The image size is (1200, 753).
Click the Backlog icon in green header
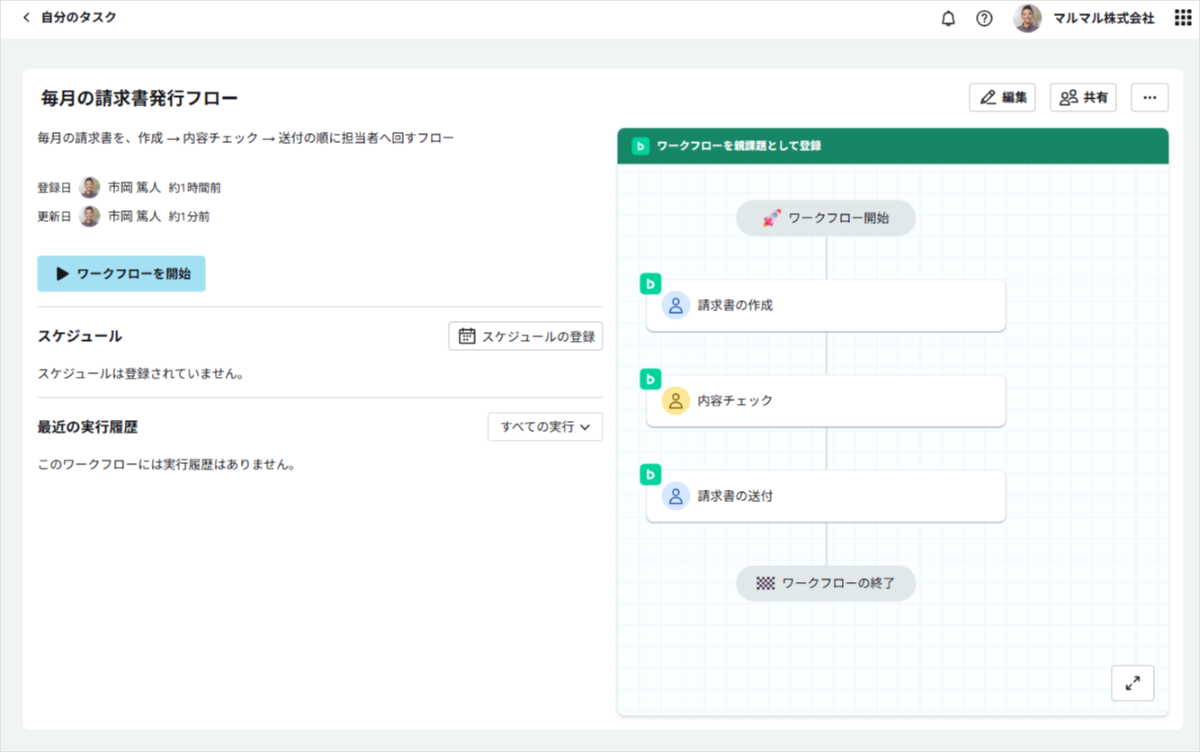tap(640, 146)
